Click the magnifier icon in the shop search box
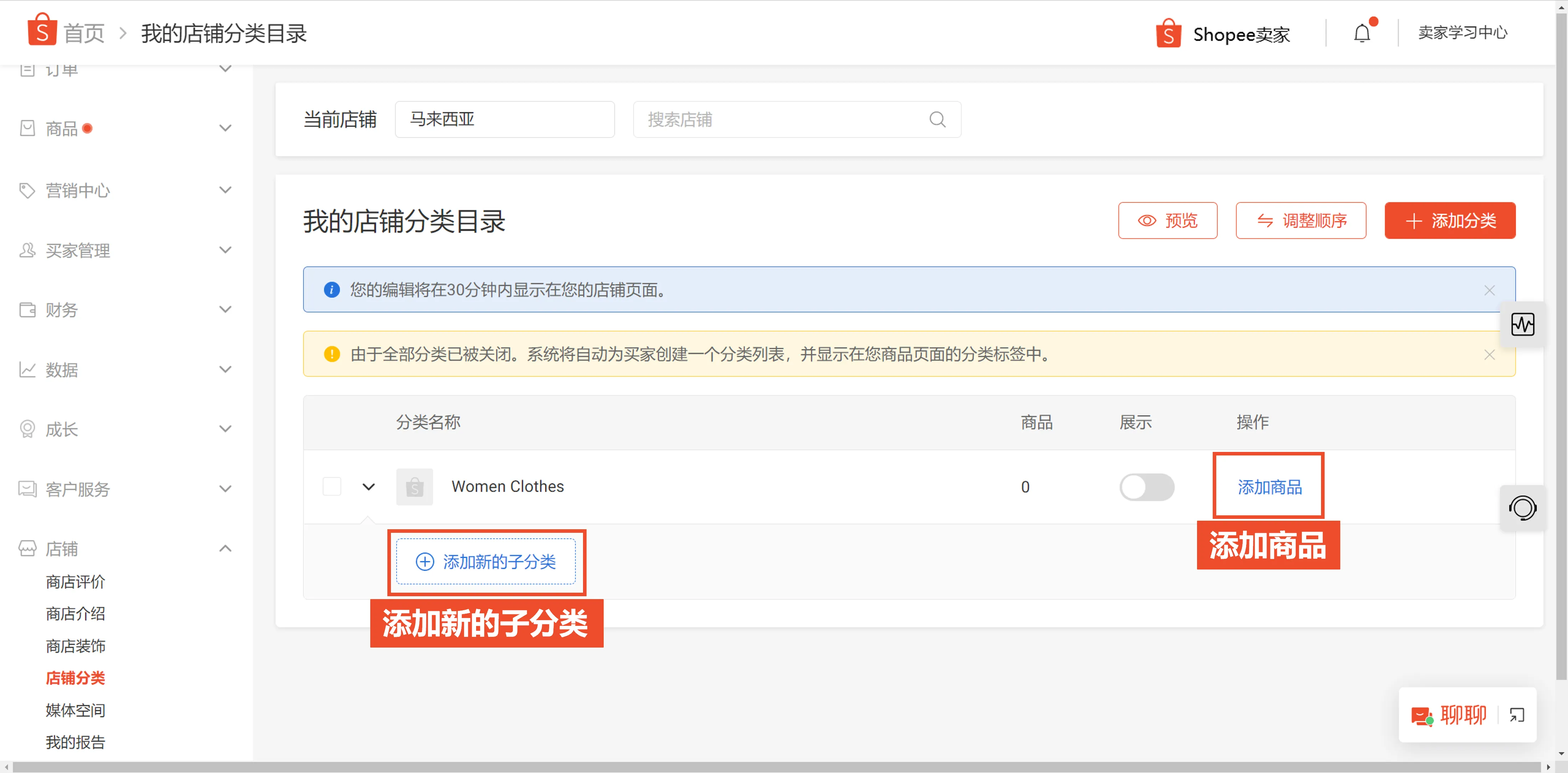1568x773 pixels. click(x=937, y=119)
